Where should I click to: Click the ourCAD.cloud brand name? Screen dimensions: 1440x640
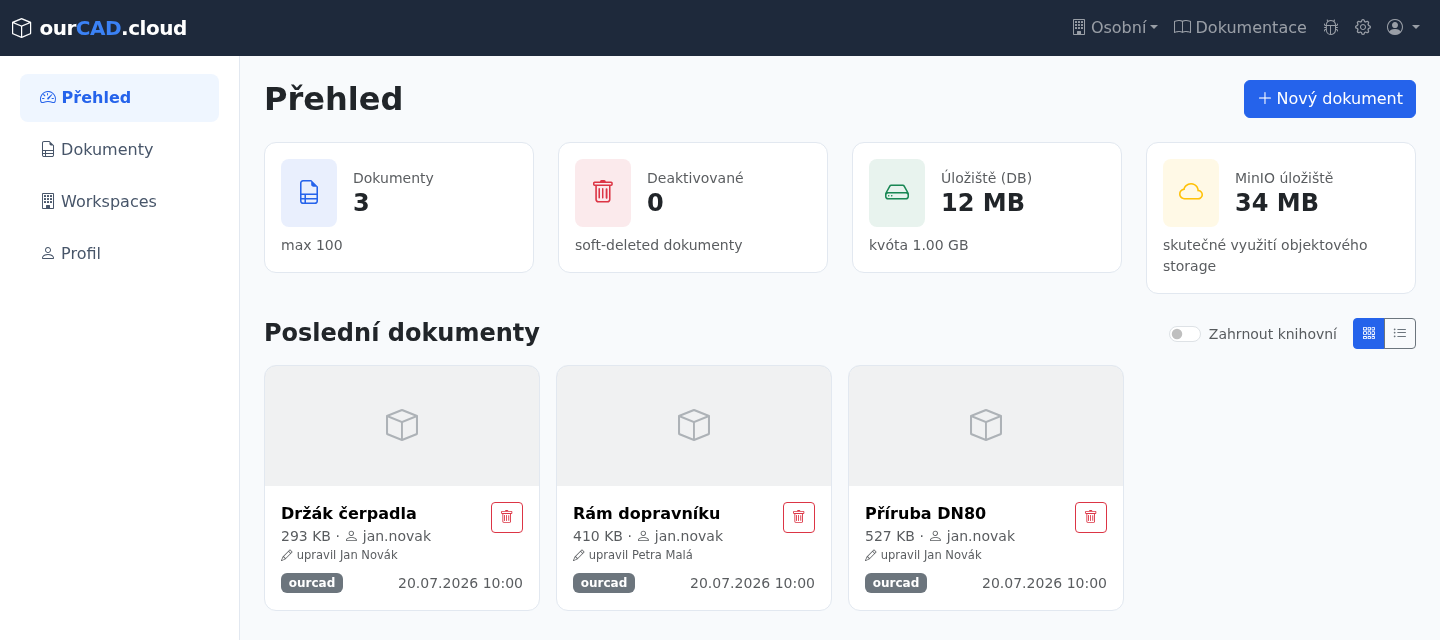[113, 28]
